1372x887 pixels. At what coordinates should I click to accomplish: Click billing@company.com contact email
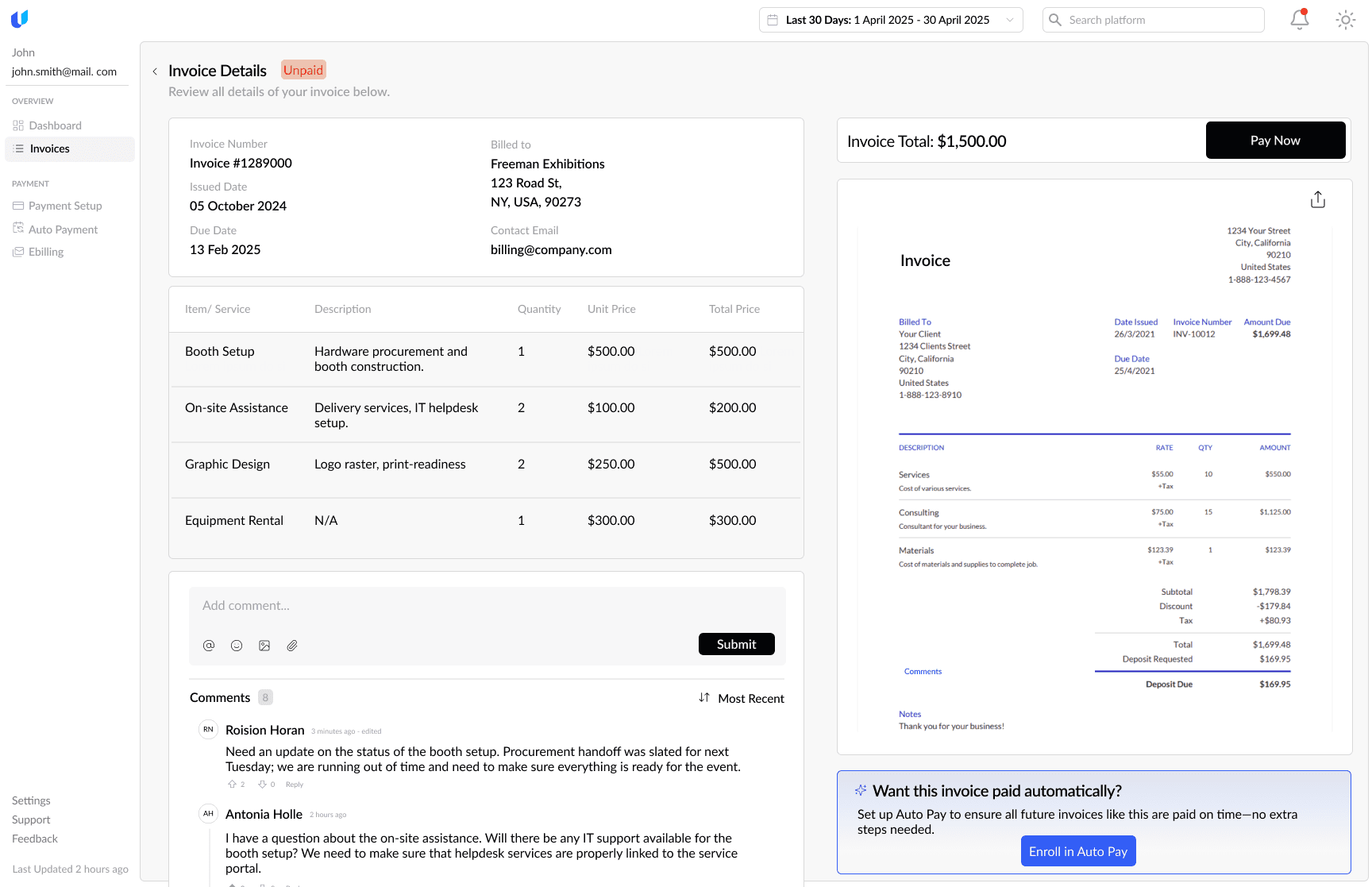tap(551, 249)
